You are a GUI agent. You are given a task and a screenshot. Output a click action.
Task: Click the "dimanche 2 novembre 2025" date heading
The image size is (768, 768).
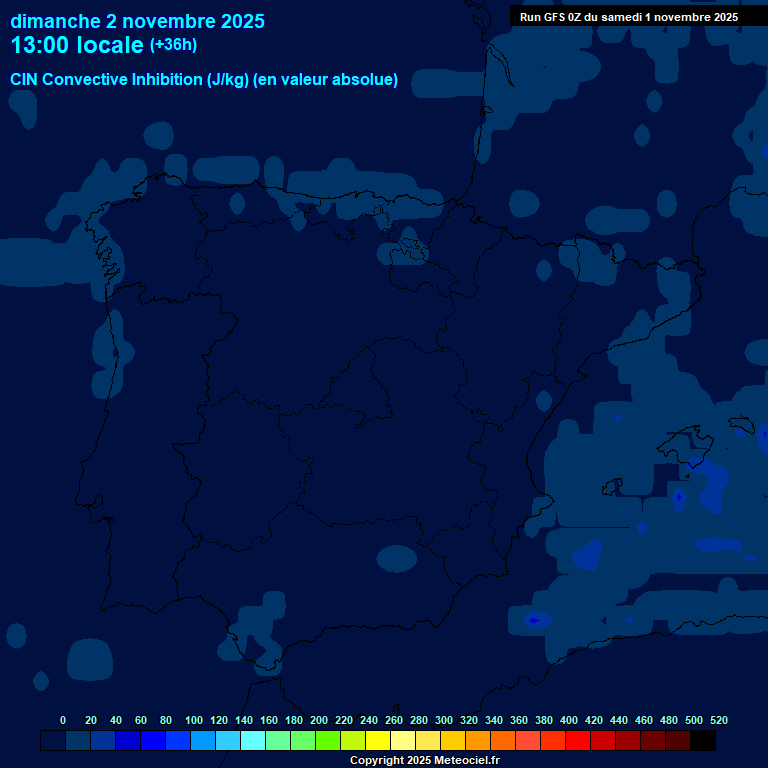(137, 22)
